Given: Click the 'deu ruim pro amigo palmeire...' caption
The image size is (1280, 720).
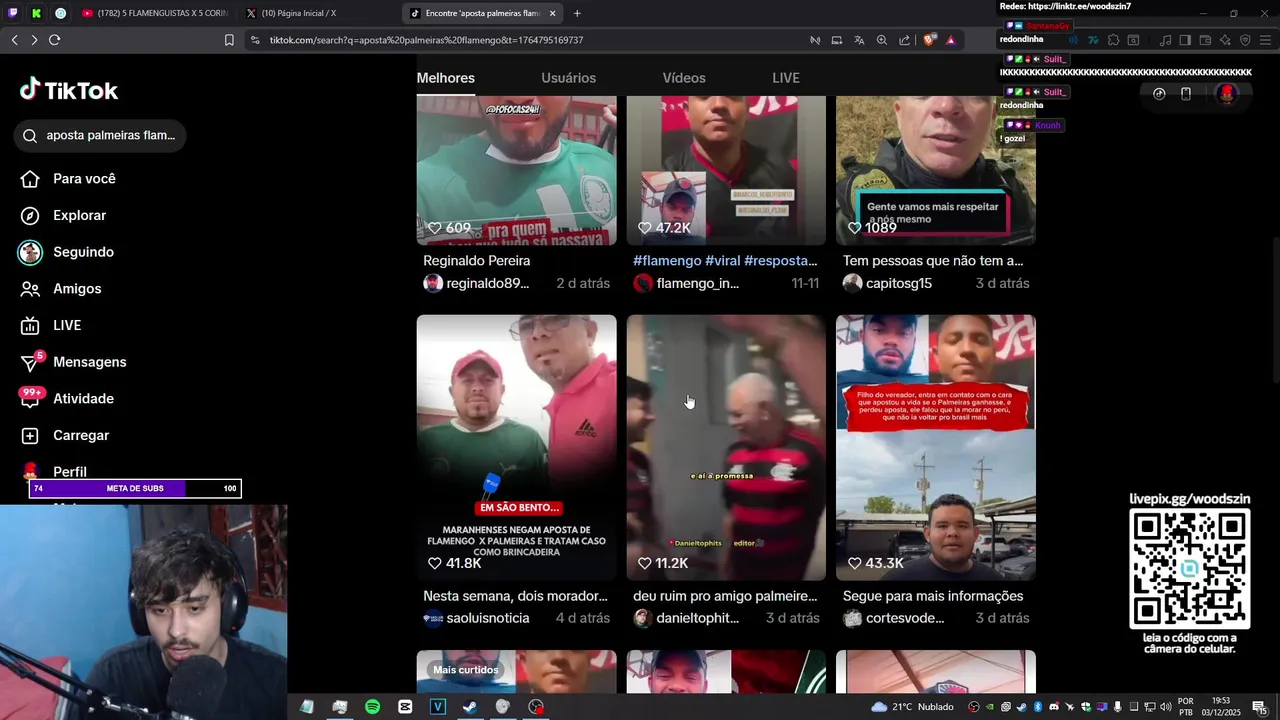Looking at the screenshot, I should pos(725,596).
